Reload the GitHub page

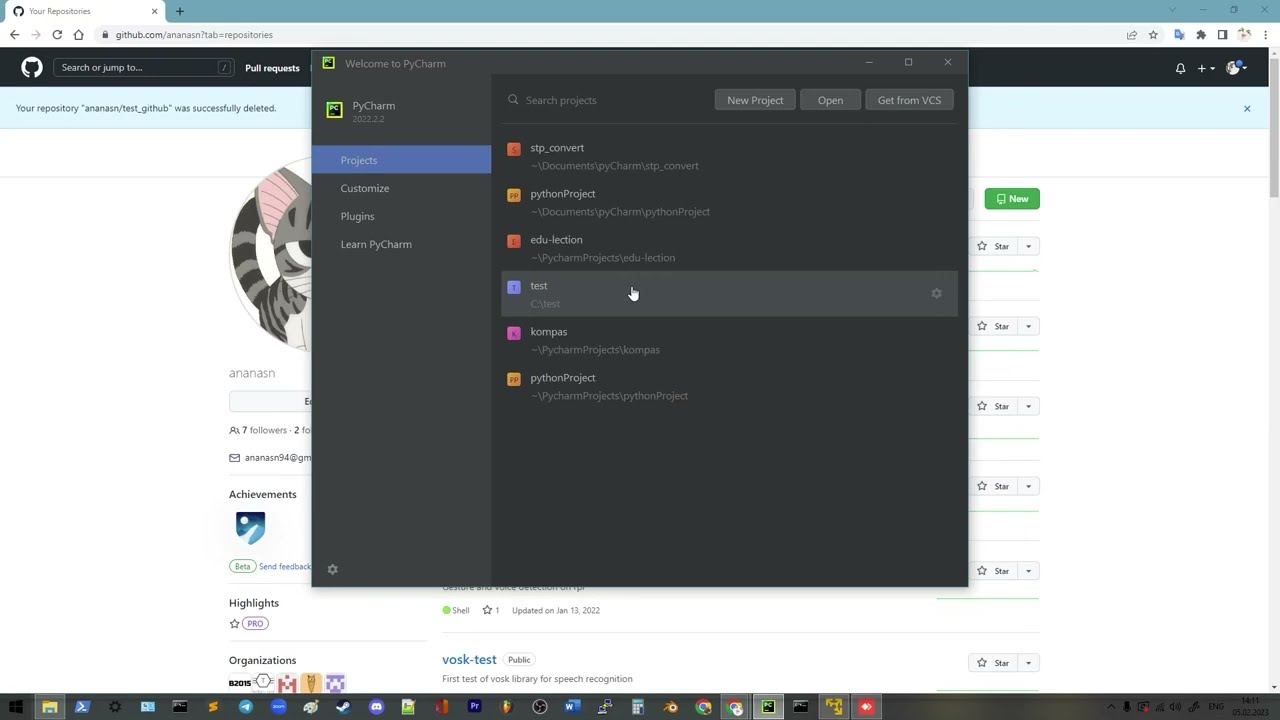click(x=57, y=35)
